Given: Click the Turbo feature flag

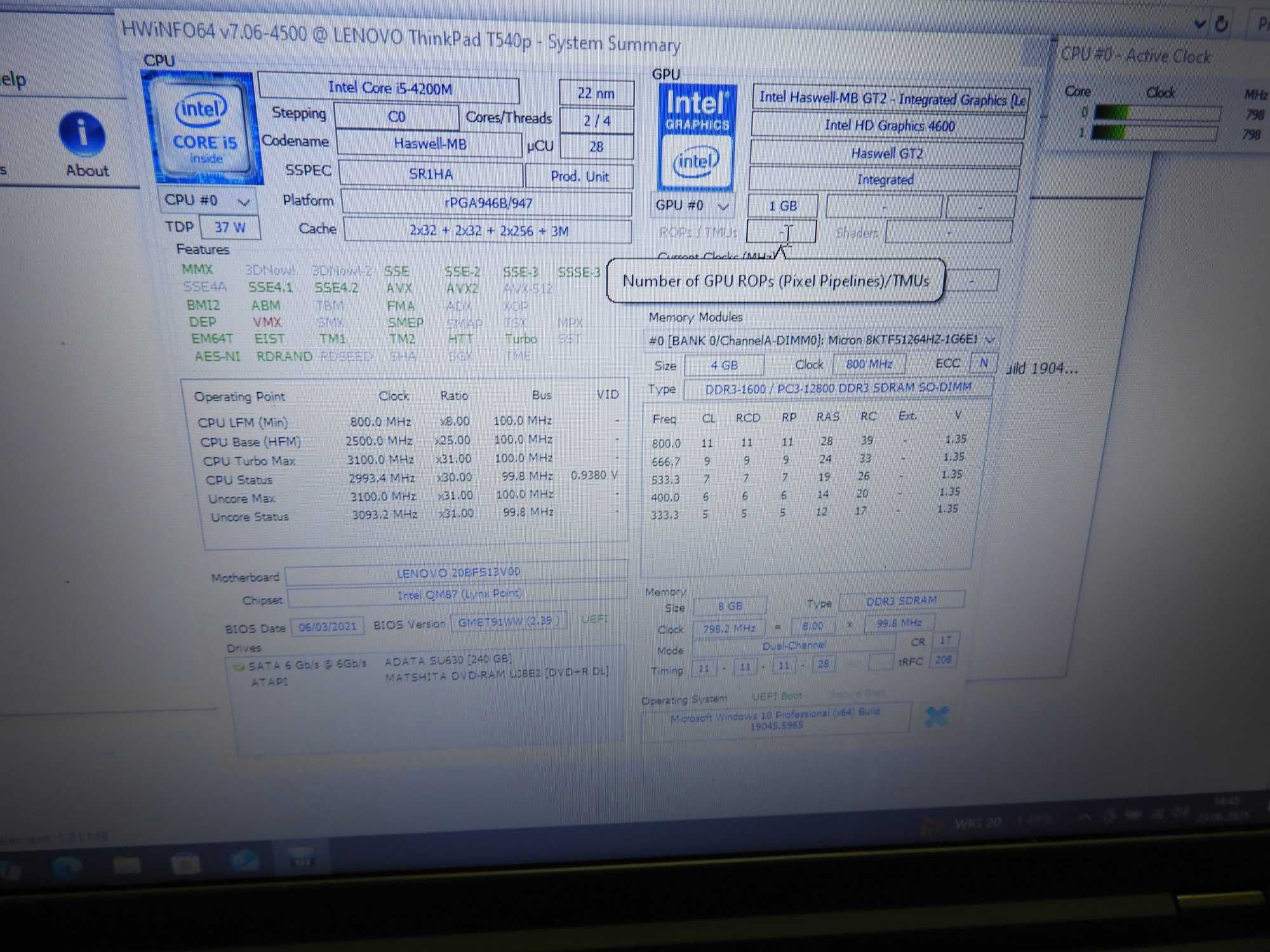Looking at the screenshot, I should pyautogui.click(x=521, y=339).
